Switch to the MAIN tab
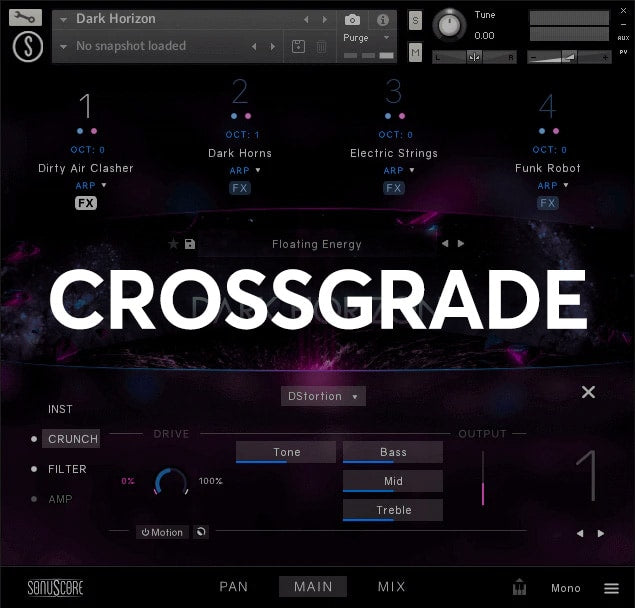Viewport: 635px width, 608px height. point(313,587)
